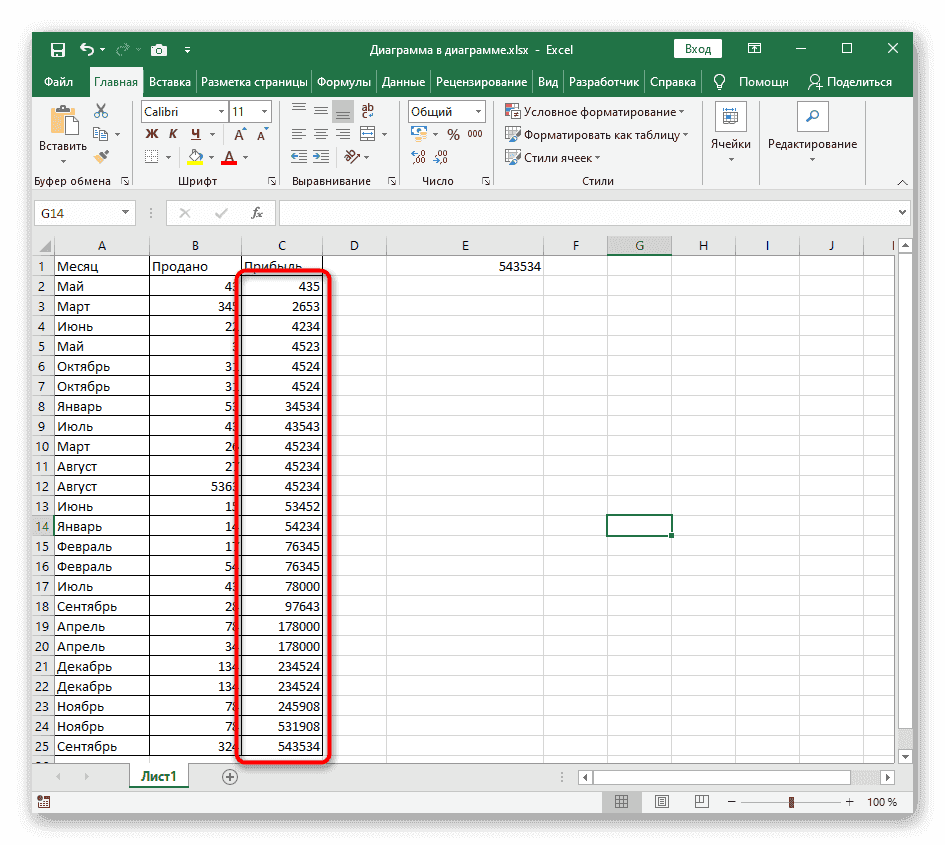The height and width of the screenshot is (845, 945).
Task: Open the font size dropdown
Action: pyautogui.click(x=263, y=111)
